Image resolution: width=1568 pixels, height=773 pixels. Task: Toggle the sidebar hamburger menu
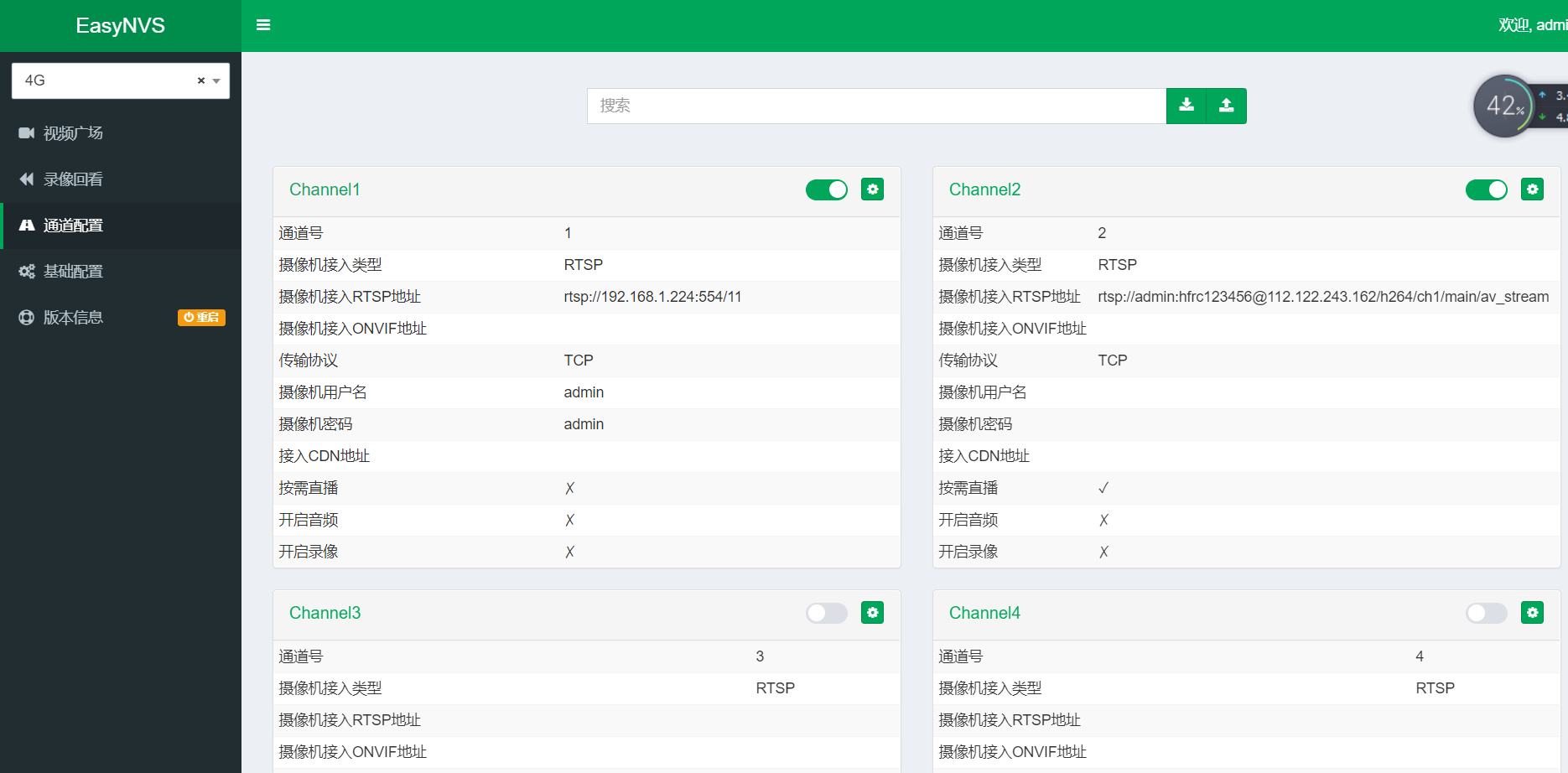click(263, 25)
